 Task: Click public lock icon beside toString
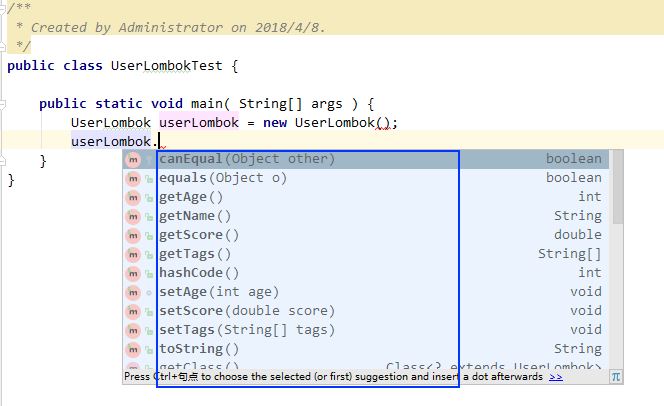tap(149, 350)
